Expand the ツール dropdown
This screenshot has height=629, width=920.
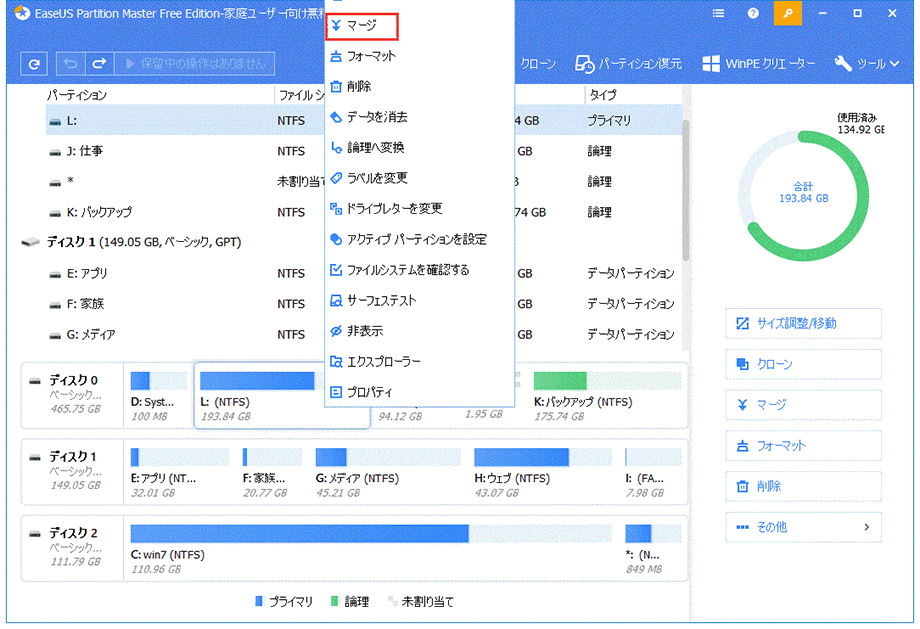click(867, 63)
